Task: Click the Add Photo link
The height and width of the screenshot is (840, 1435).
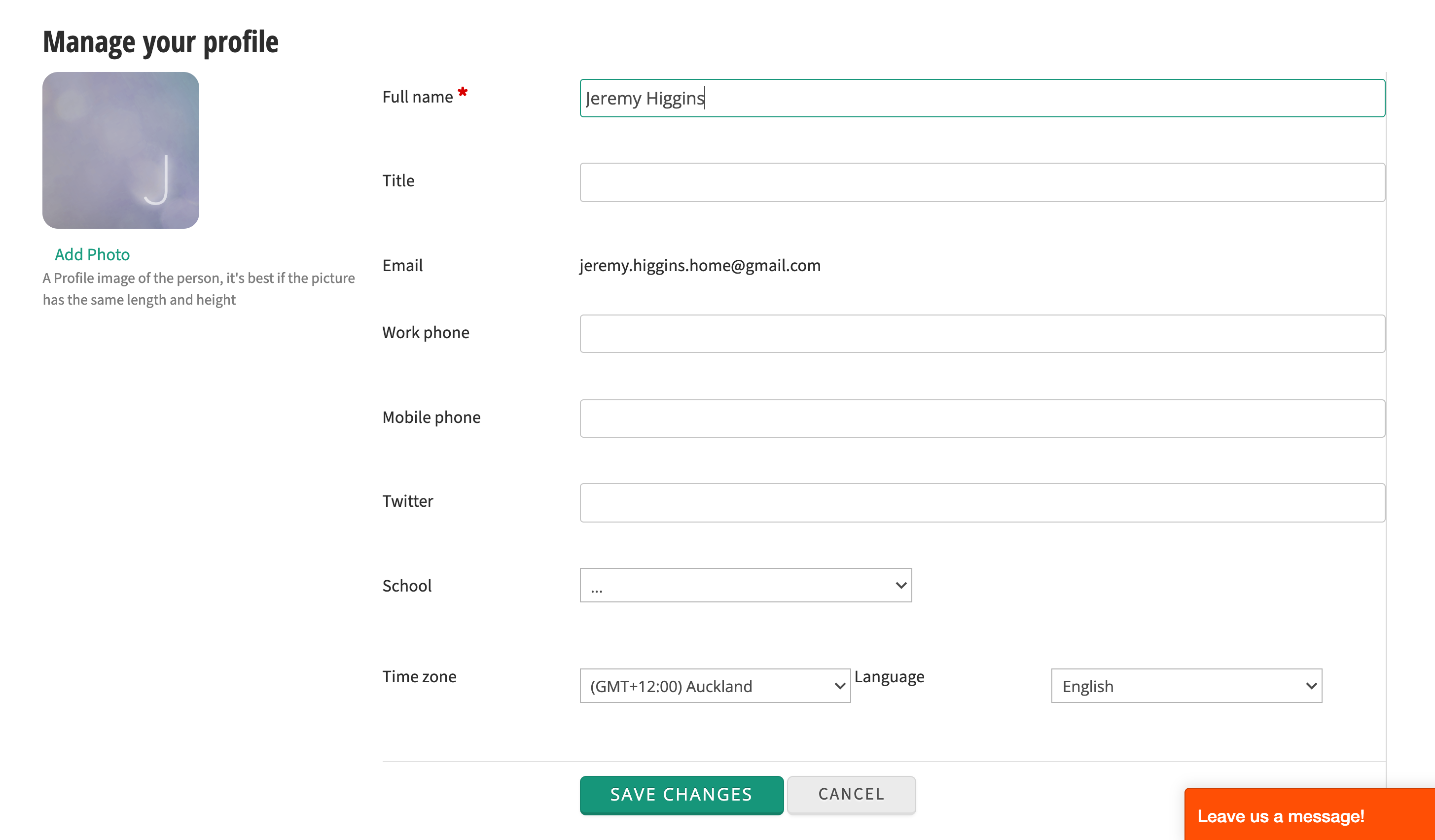Action: (92, 254)
